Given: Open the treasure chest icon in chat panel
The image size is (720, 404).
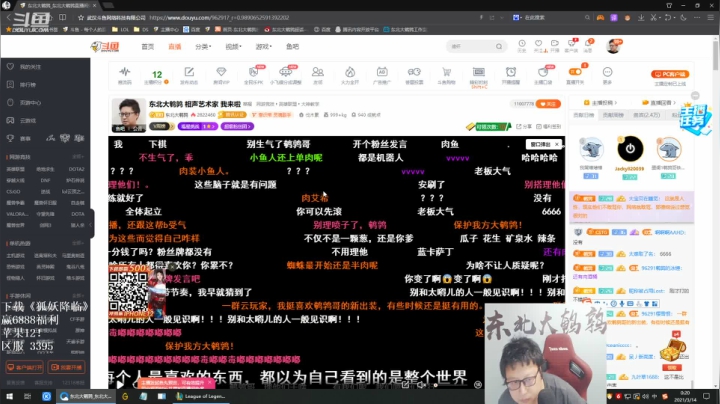Looking at the screenshot, I should (x=673, y=349).
